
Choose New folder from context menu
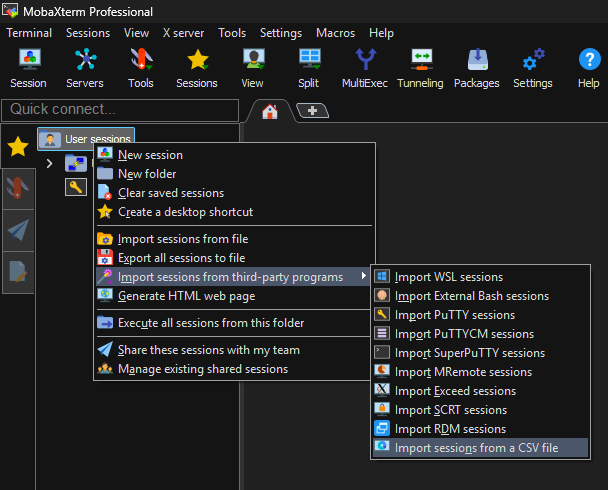(x=234, y=174)
